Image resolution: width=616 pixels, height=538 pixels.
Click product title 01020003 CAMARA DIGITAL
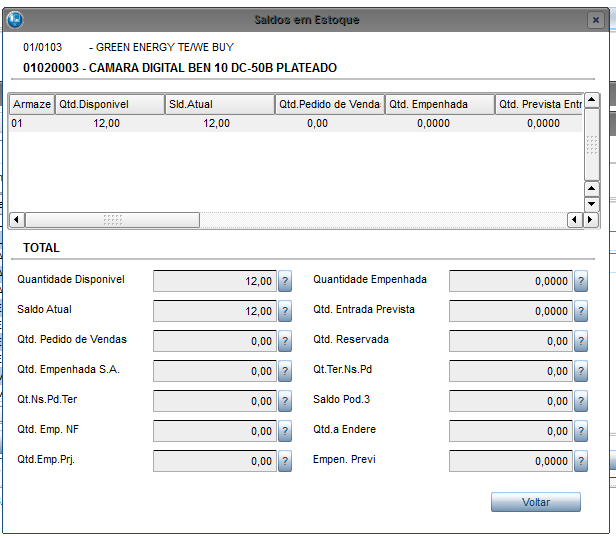click(180, 68)
